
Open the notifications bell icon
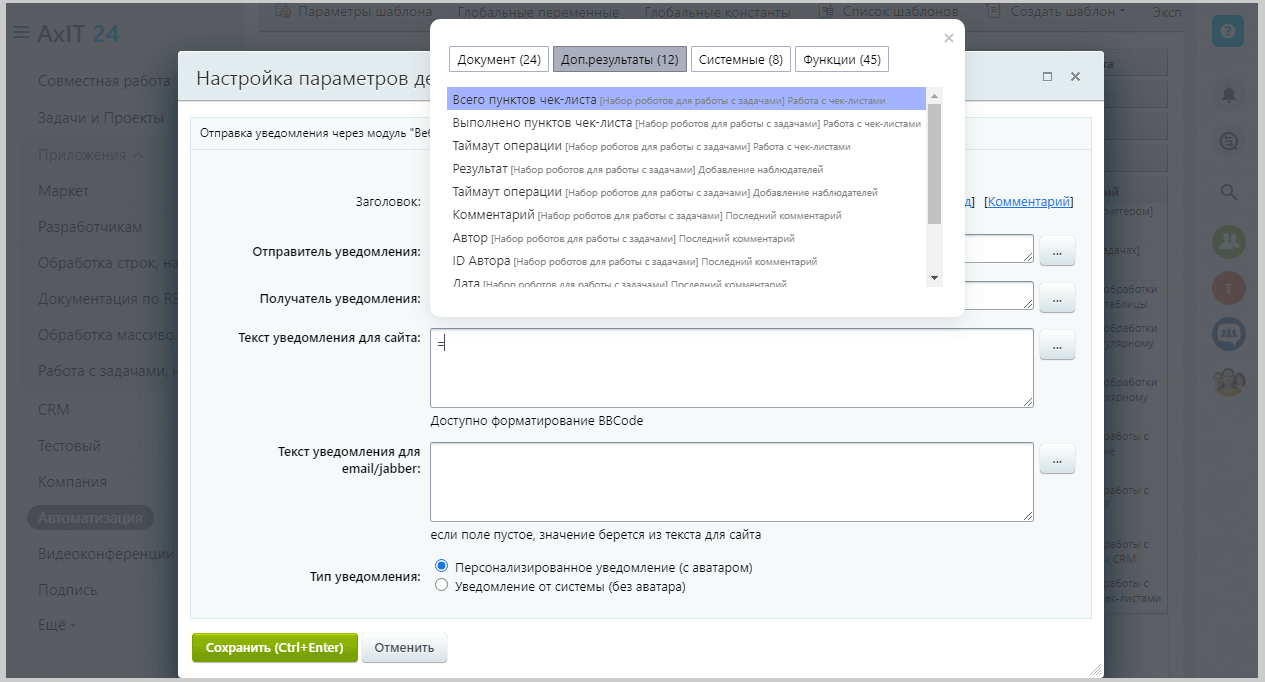click(1228, 95)
